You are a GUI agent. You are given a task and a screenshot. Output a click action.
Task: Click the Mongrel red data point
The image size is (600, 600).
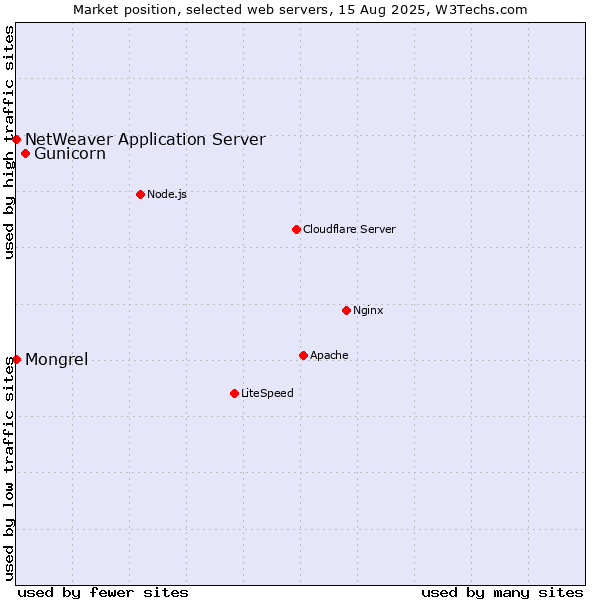pyautogui.click(x=16, y=359)
